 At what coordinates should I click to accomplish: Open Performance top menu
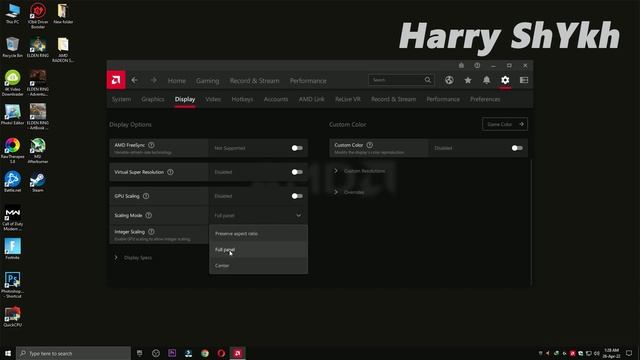(308, 81)
